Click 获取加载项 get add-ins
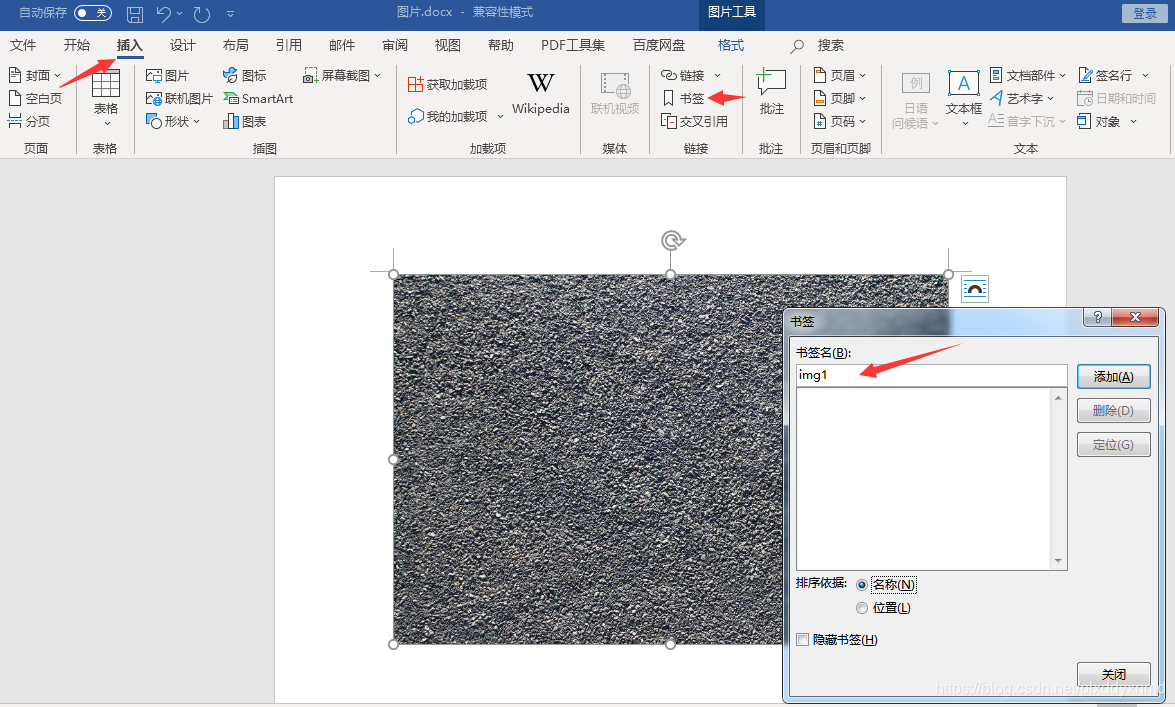1175x707 pixels. click(447, 85)
